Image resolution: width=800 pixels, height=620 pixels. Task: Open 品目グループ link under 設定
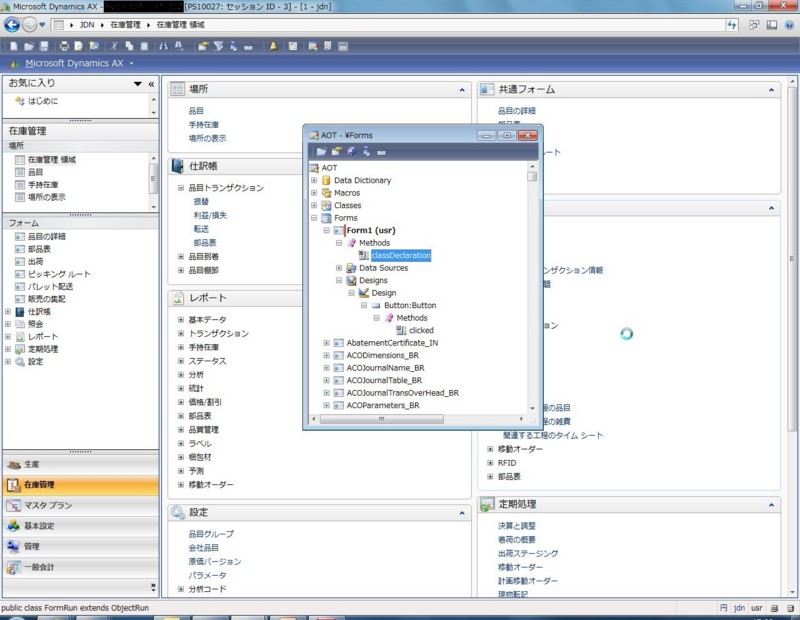(211, 534)
